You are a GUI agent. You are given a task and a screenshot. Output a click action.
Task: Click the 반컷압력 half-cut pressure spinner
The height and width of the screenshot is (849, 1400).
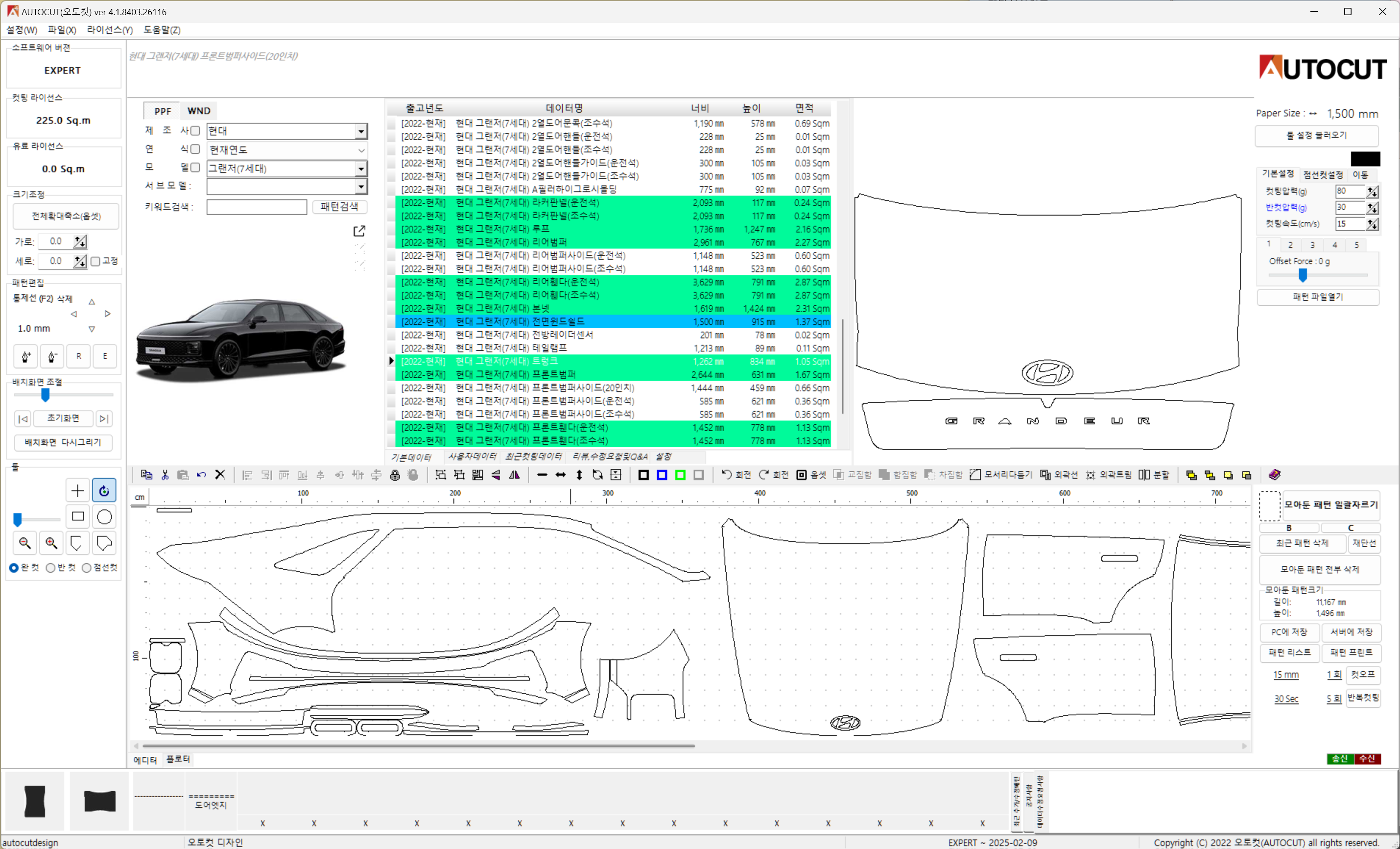[1372, 207]
